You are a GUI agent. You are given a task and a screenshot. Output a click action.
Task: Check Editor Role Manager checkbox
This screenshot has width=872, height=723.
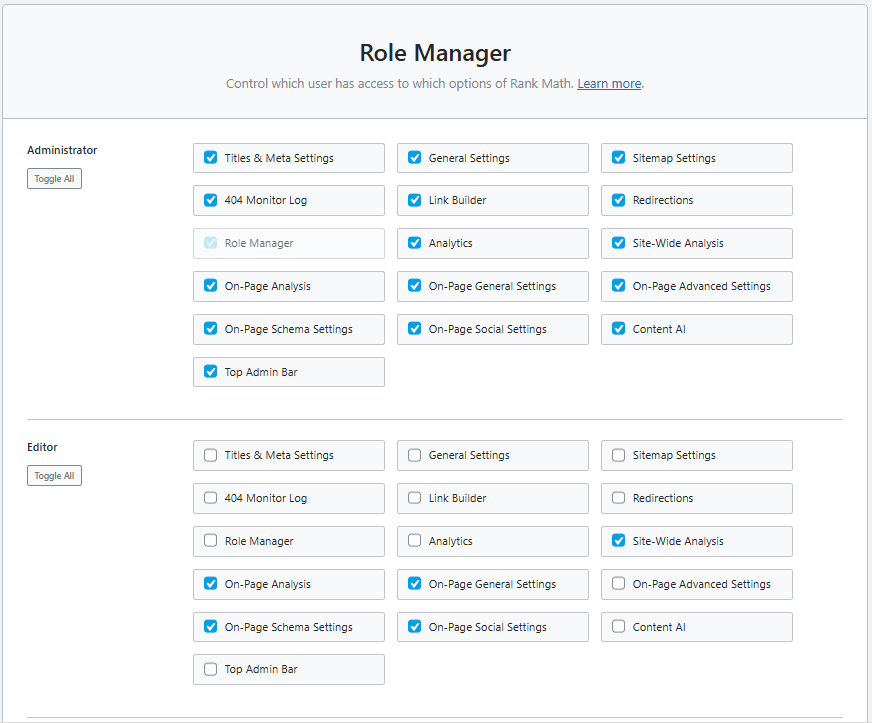[x=210, y=541]
